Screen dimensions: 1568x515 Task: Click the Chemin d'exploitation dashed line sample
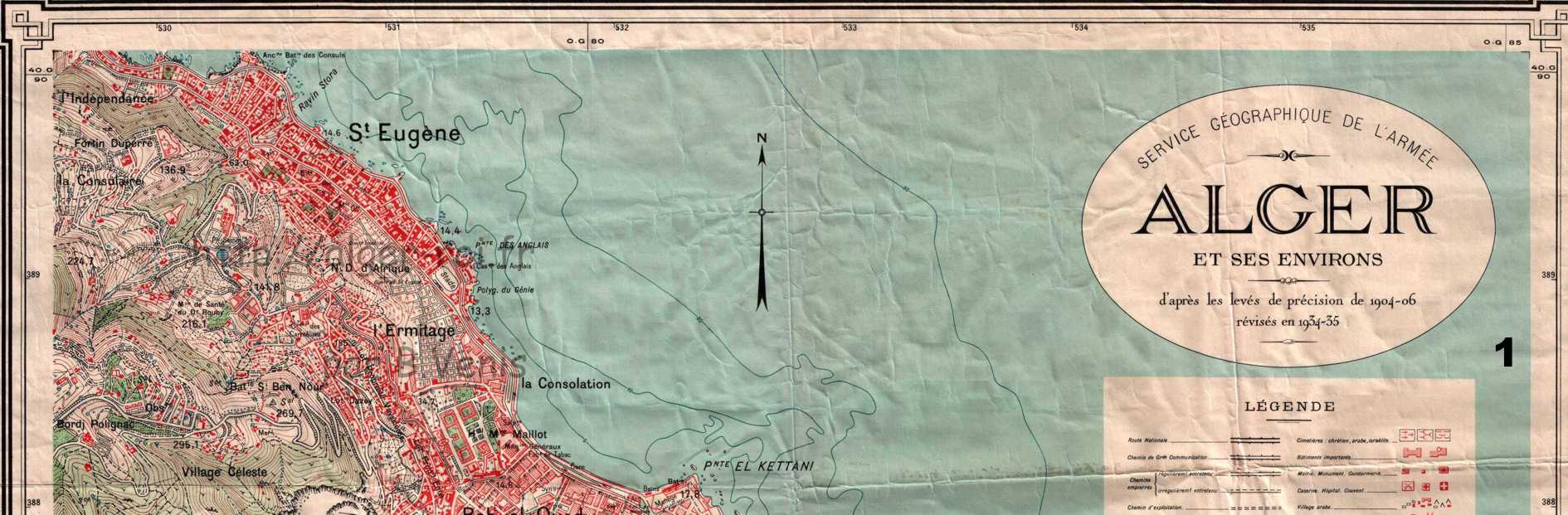coord(1255,508)
